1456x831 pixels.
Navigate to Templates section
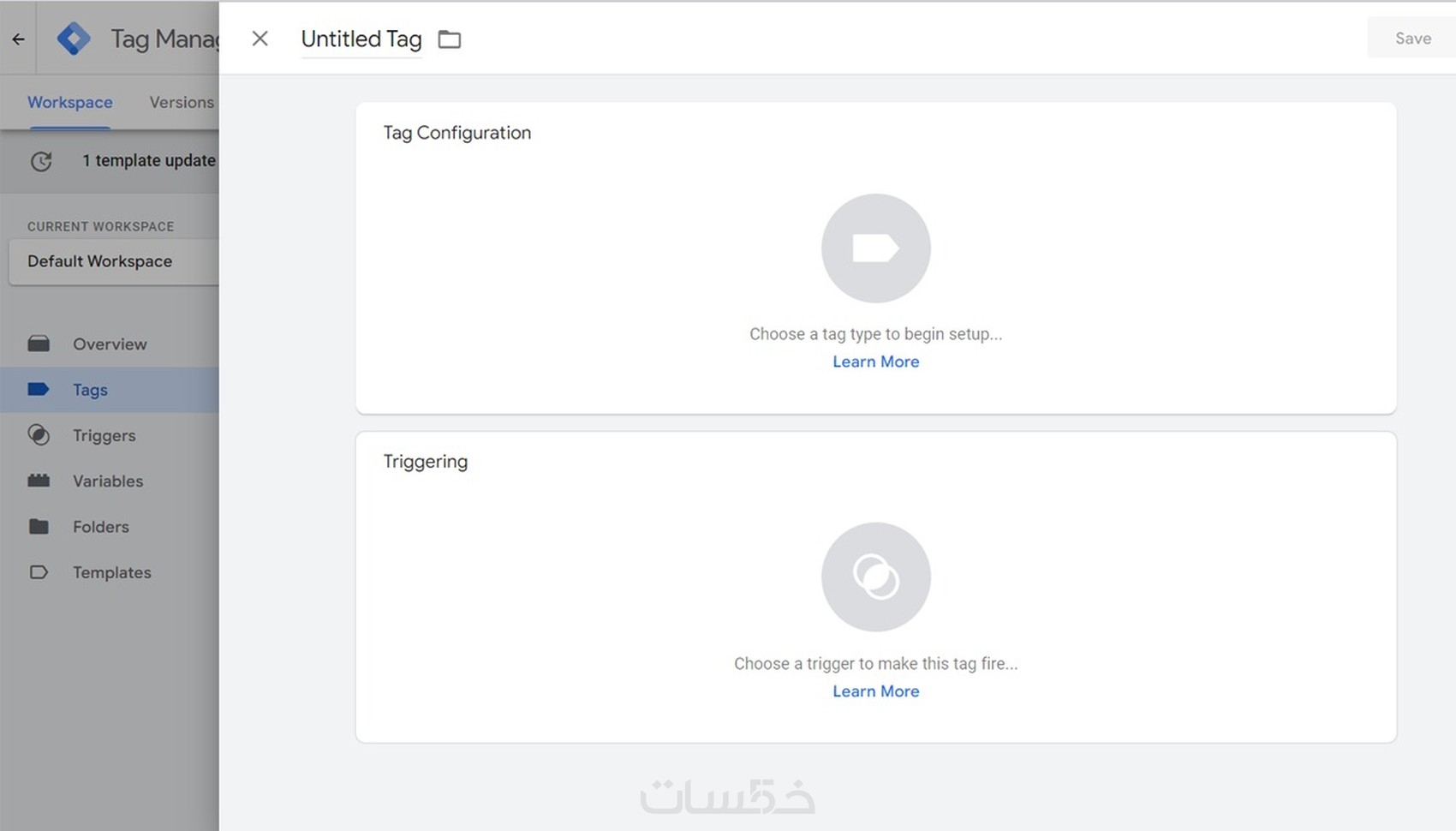111,572
